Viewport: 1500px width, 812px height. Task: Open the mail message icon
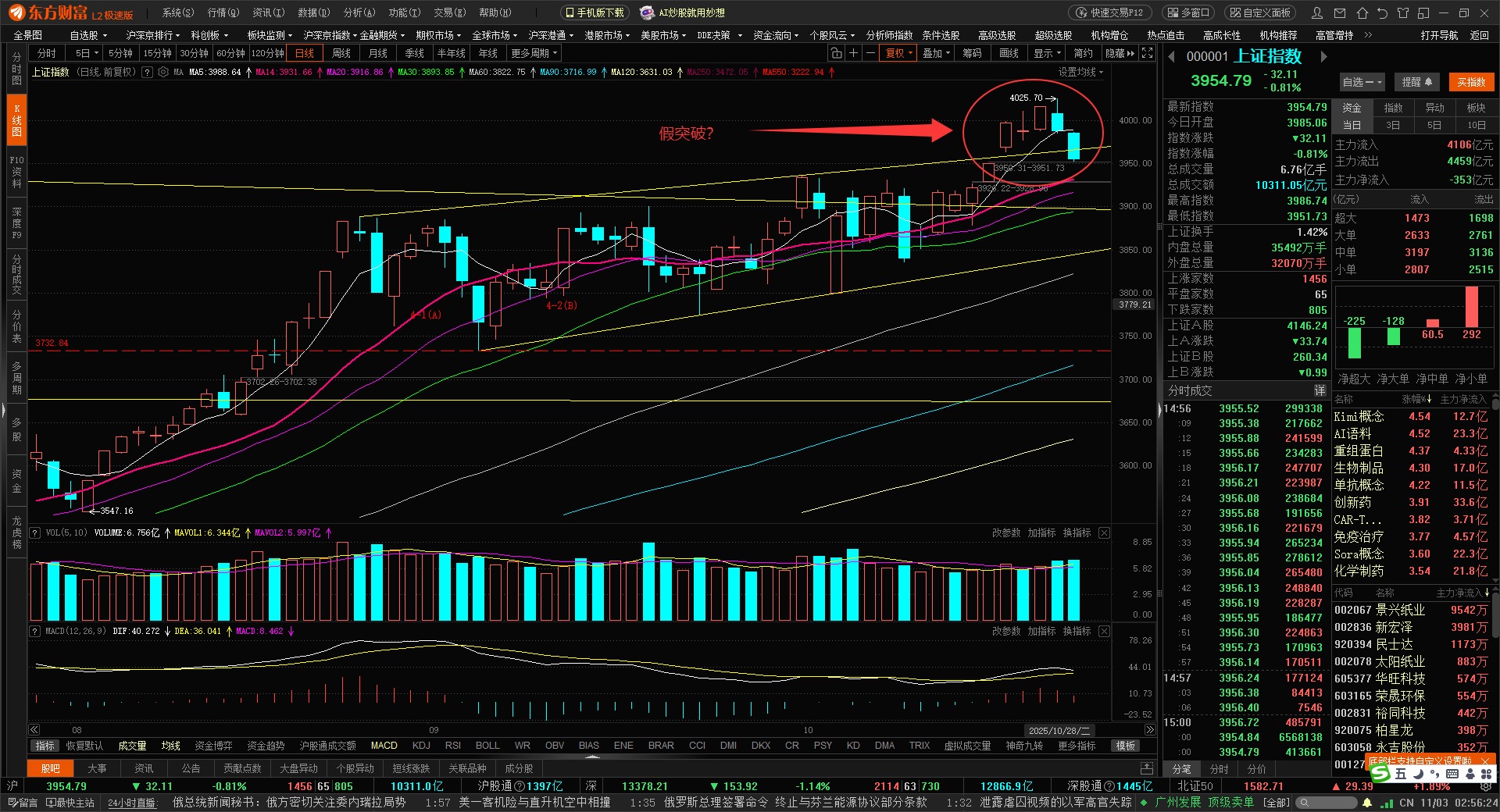point(1340,13)
